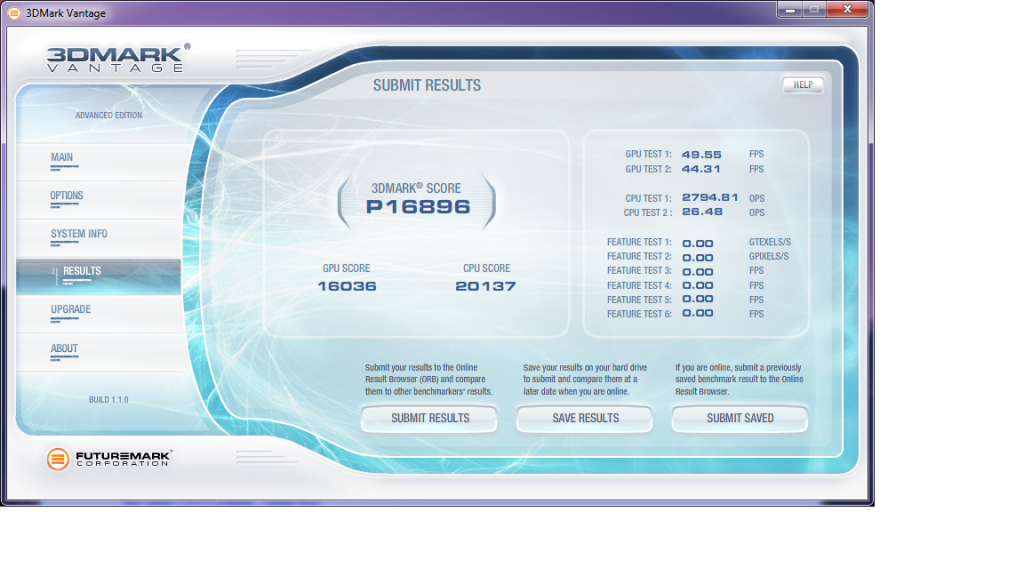1024x576 pixels.
Task: Click the Submit Results button
Action: [x=430, y=419]
